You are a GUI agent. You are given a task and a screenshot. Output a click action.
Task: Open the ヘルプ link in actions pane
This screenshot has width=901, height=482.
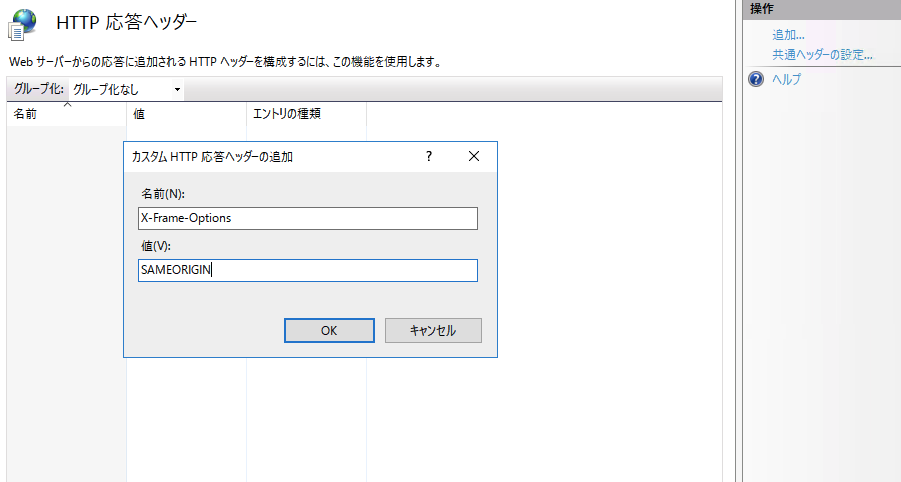786,79
